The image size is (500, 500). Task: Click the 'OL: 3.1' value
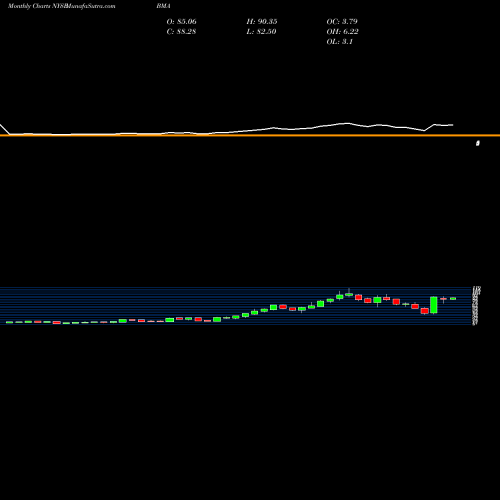[x=340, y=42]
